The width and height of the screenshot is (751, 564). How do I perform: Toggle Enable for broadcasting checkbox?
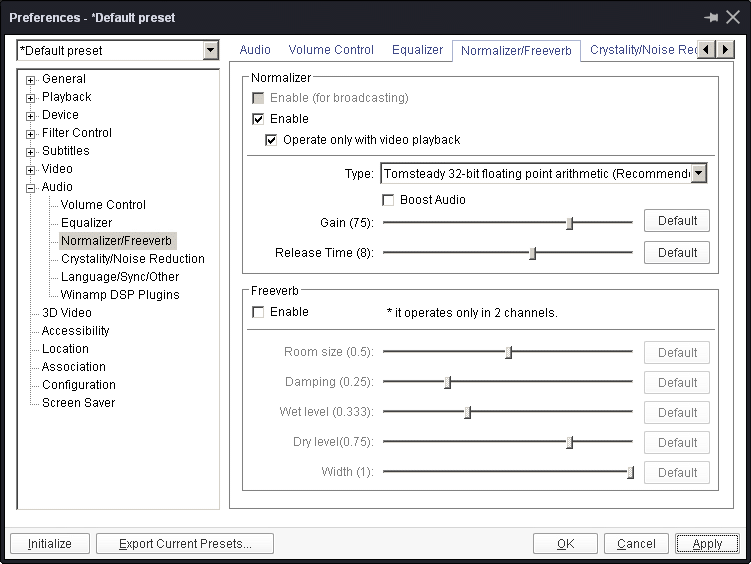pyautogui.click(x=258, y=98)
